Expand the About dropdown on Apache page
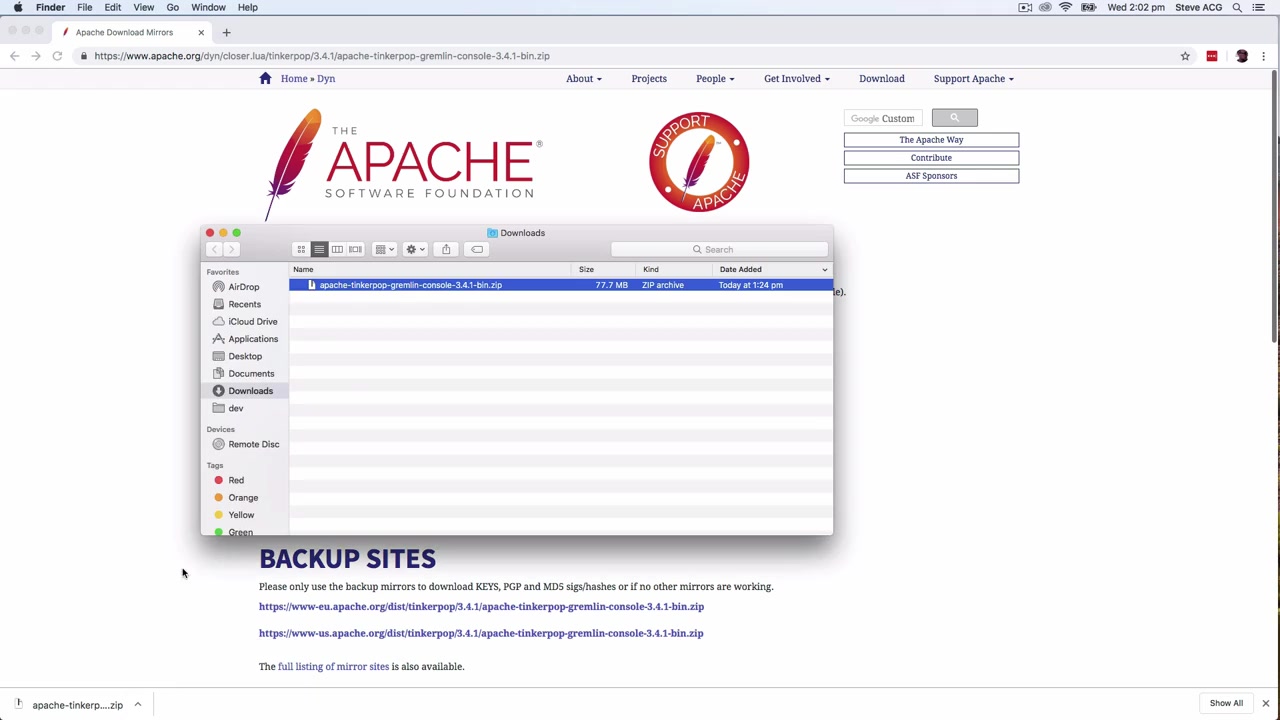 [584, 78]
